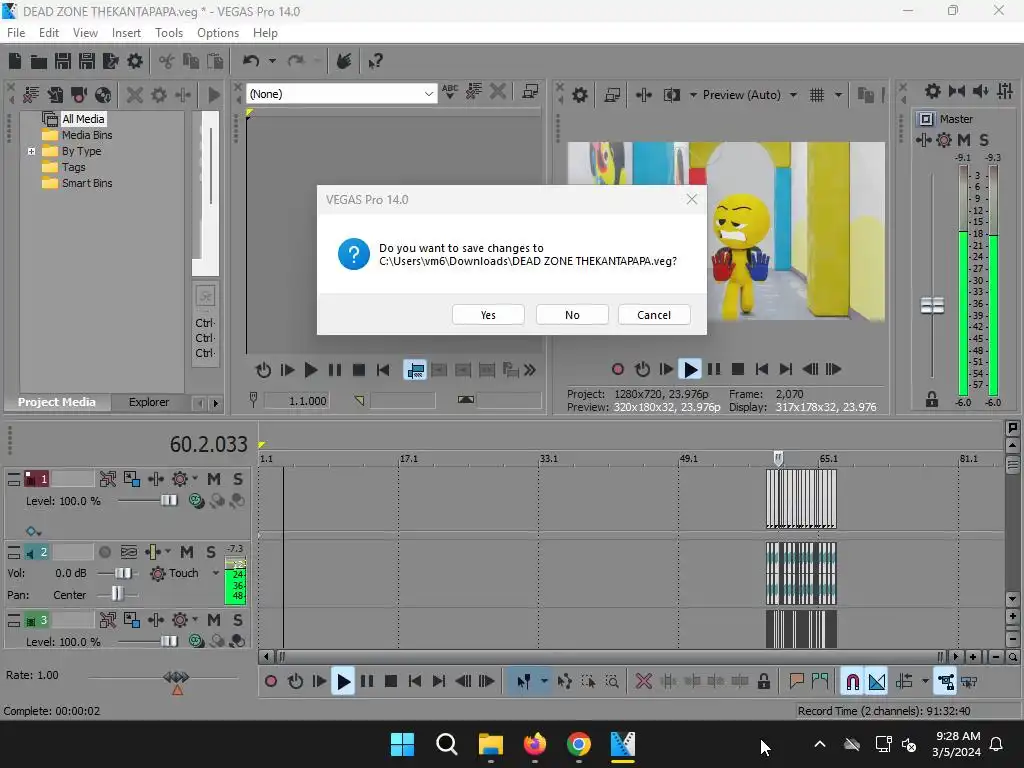Click Extract Audio from CD icon
This screenshot has width=1024, height=768.
click(79, 95)
